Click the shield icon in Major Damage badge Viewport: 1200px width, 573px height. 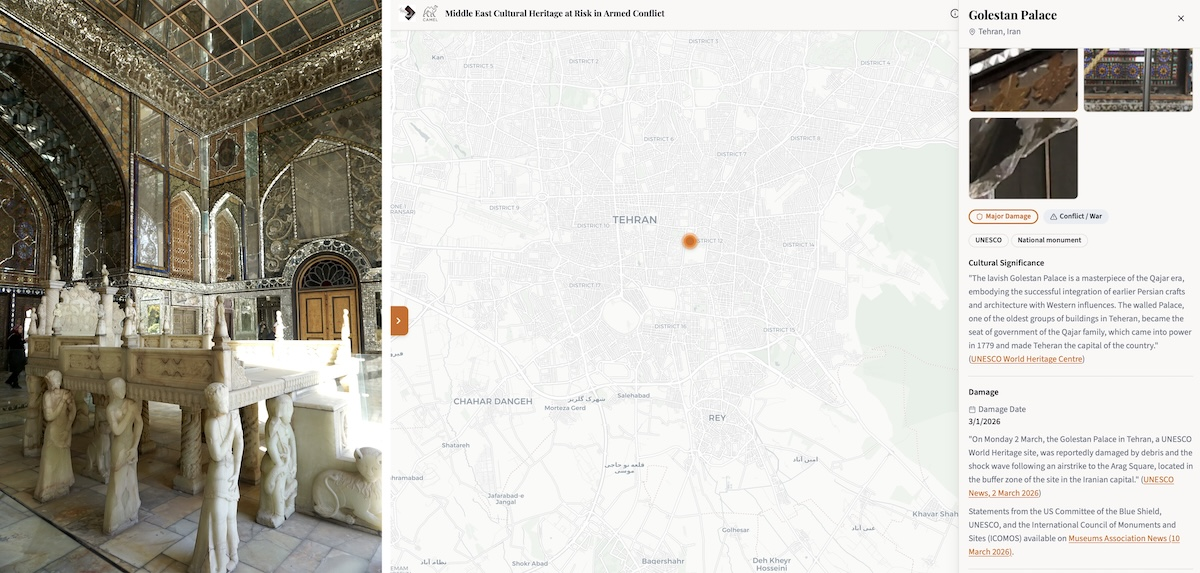click(x=979, y=216)
